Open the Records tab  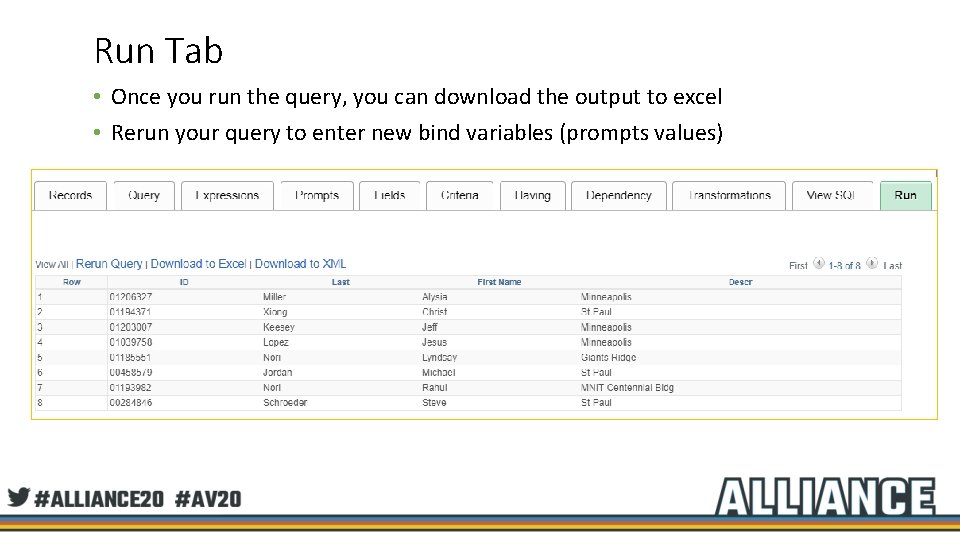tap(70, 195)
